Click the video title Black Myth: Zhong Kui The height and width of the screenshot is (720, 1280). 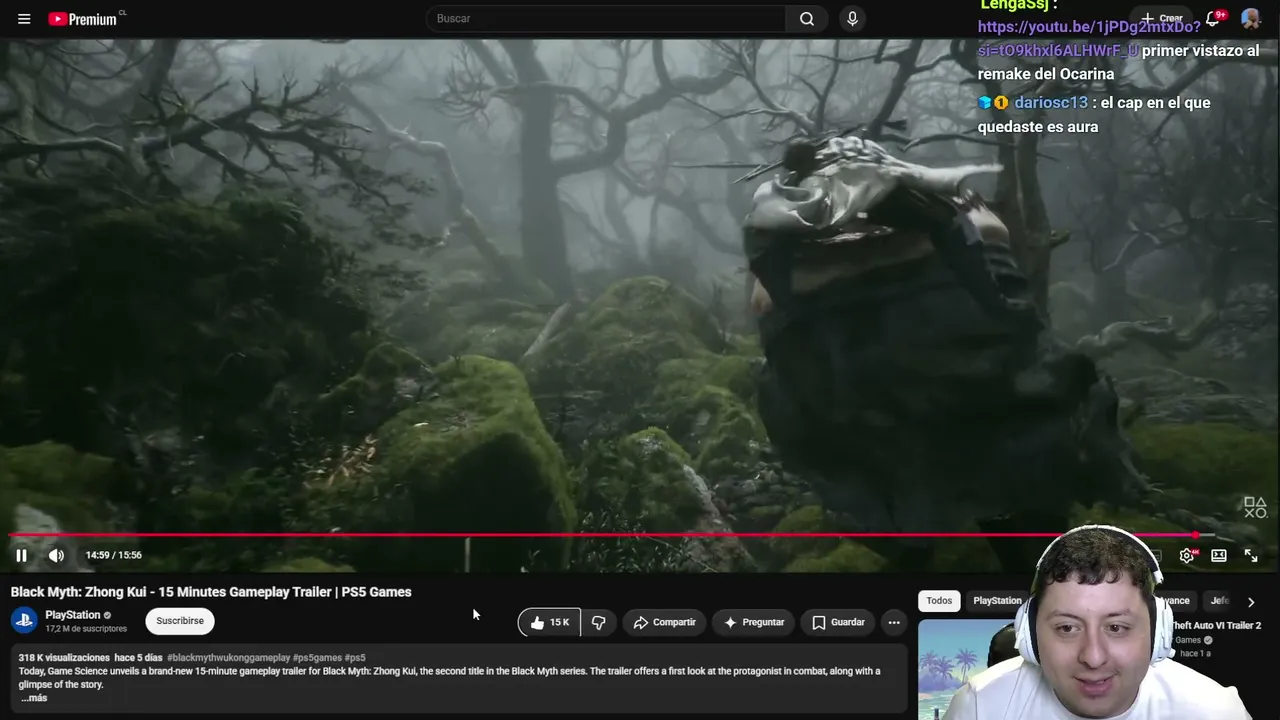pos(211,592)
